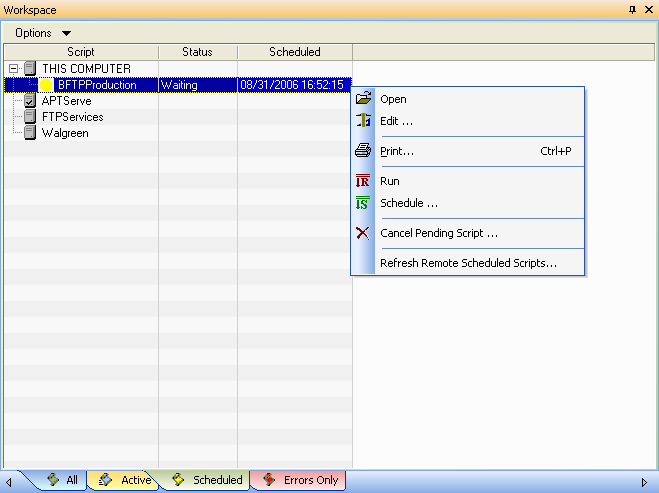Click the THIS COMPUTER server icon
This screenshot has height=493, width=659.
(30, 68)
